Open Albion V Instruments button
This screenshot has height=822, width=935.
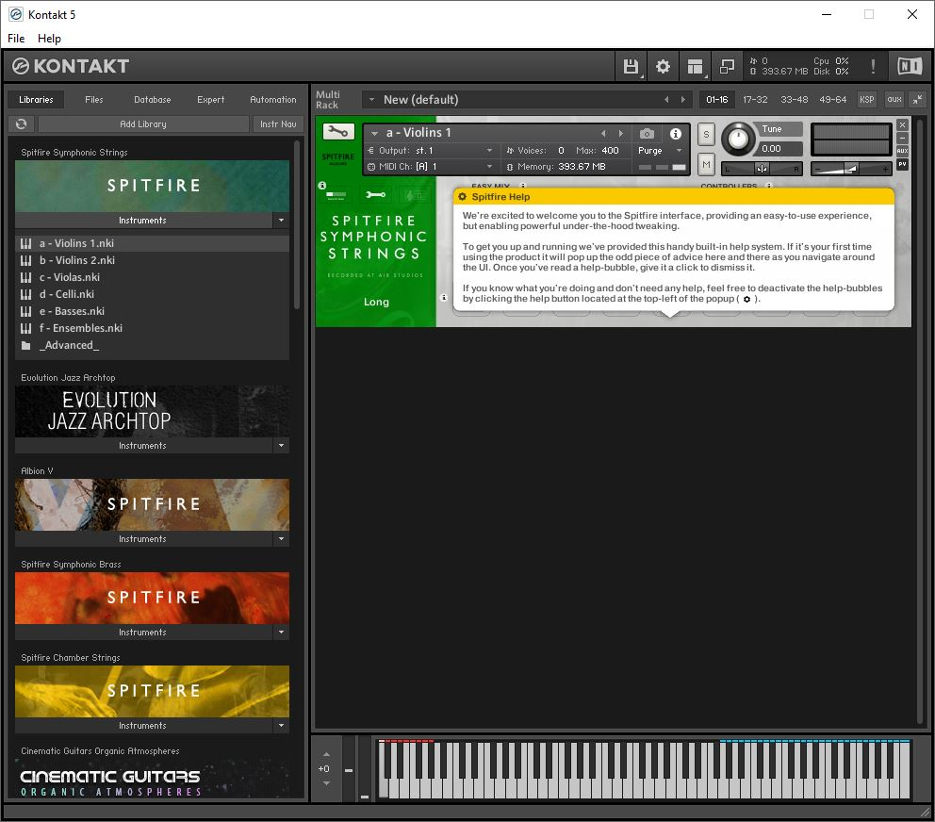coord(143,539)
